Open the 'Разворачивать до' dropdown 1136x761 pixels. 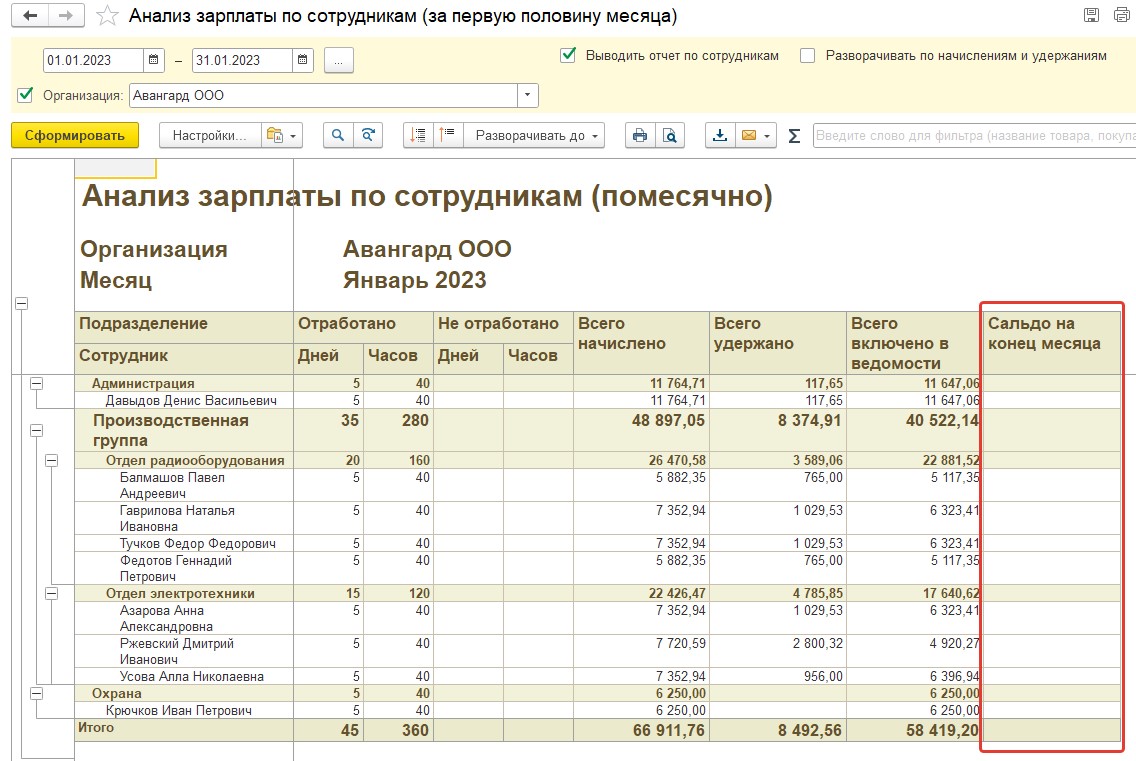(x=535, y=136)
